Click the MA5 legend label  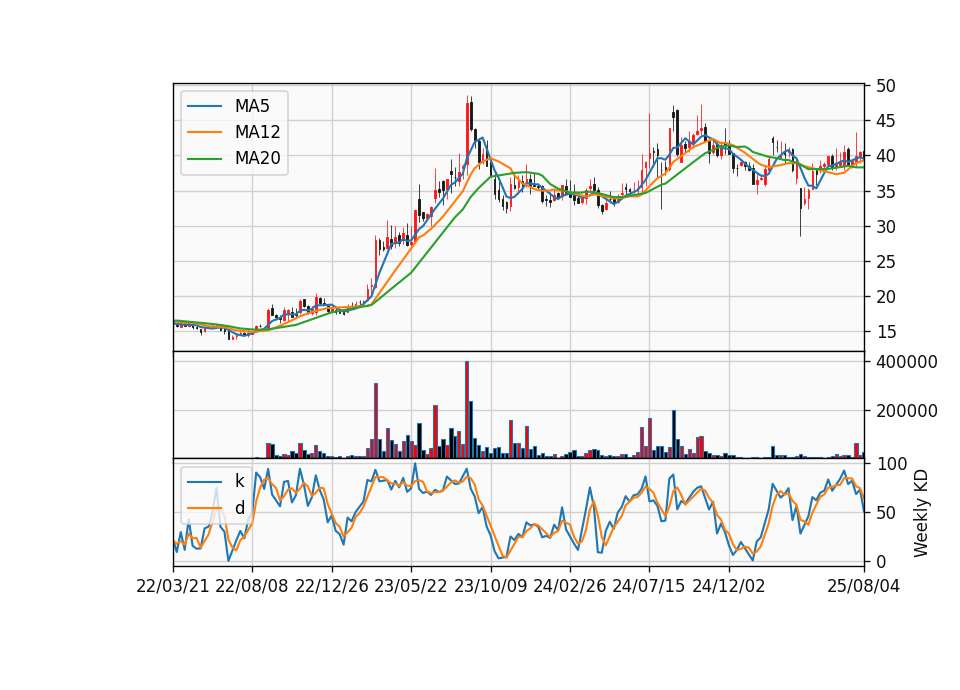(x=252, y=106)
